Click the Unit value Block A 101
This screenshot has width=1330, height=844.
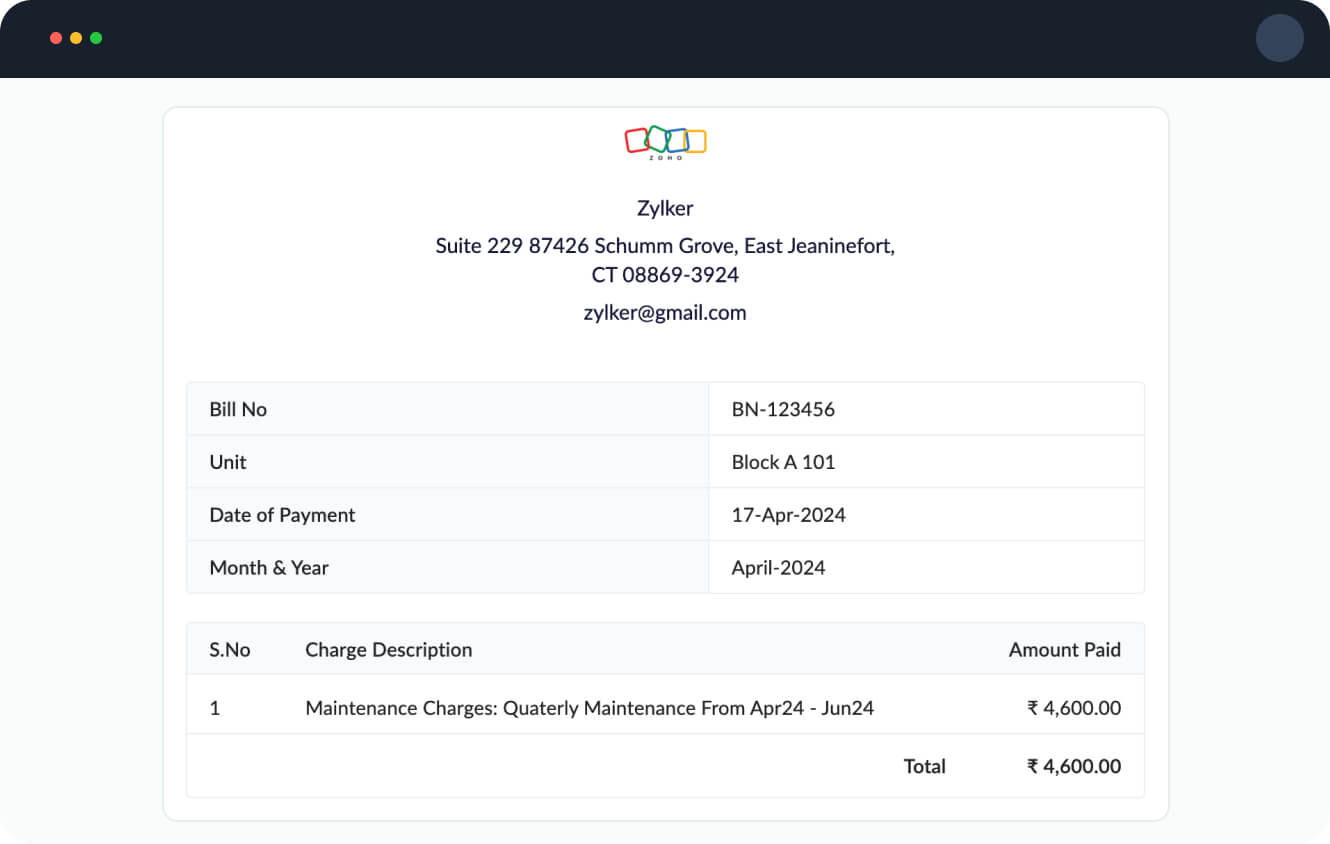(x=784, y=461)
